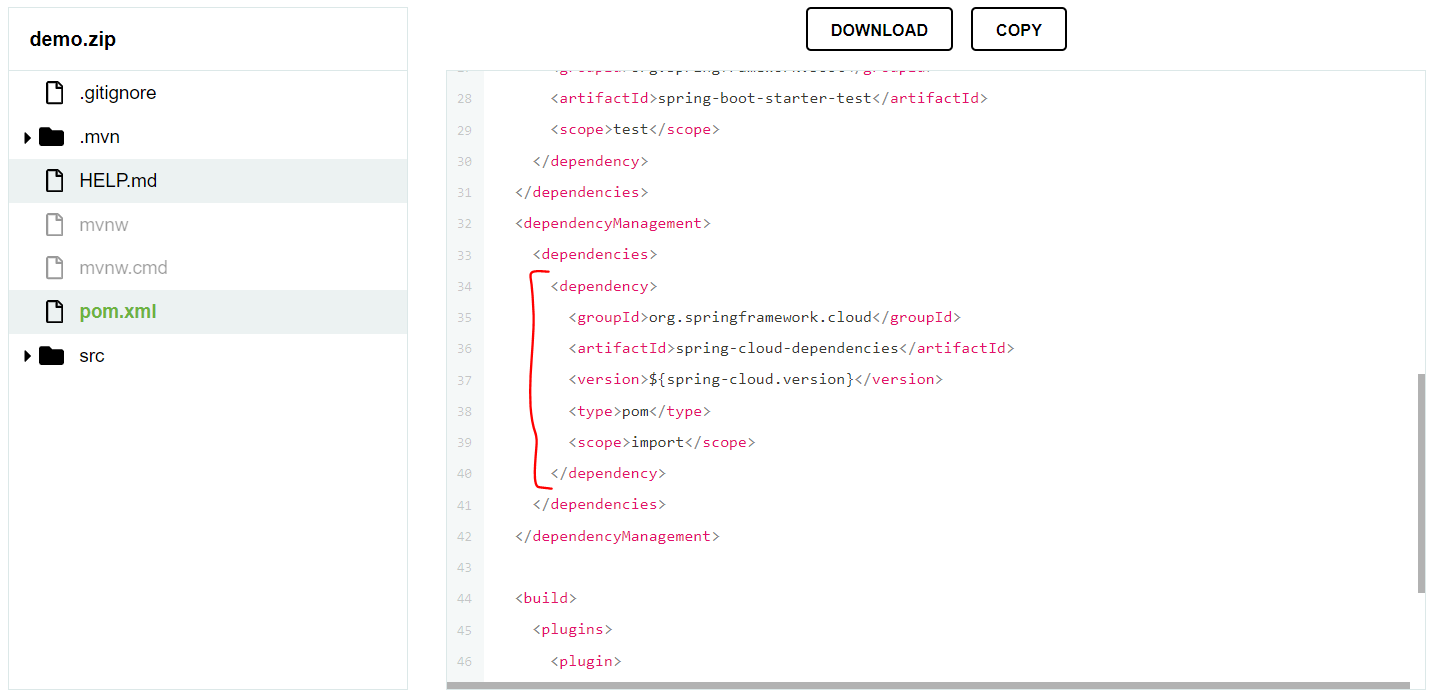
Task: Click the plugin tag on line 46
Action: click(x=586, y=661)
